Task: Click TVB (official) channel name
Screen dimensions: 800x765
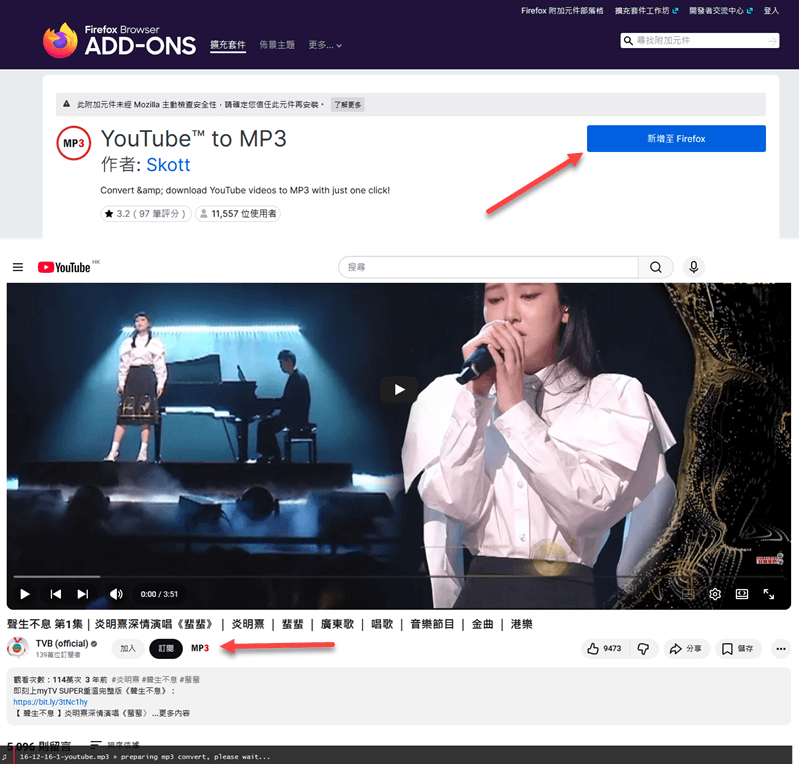Action: (x=62, y=644)
